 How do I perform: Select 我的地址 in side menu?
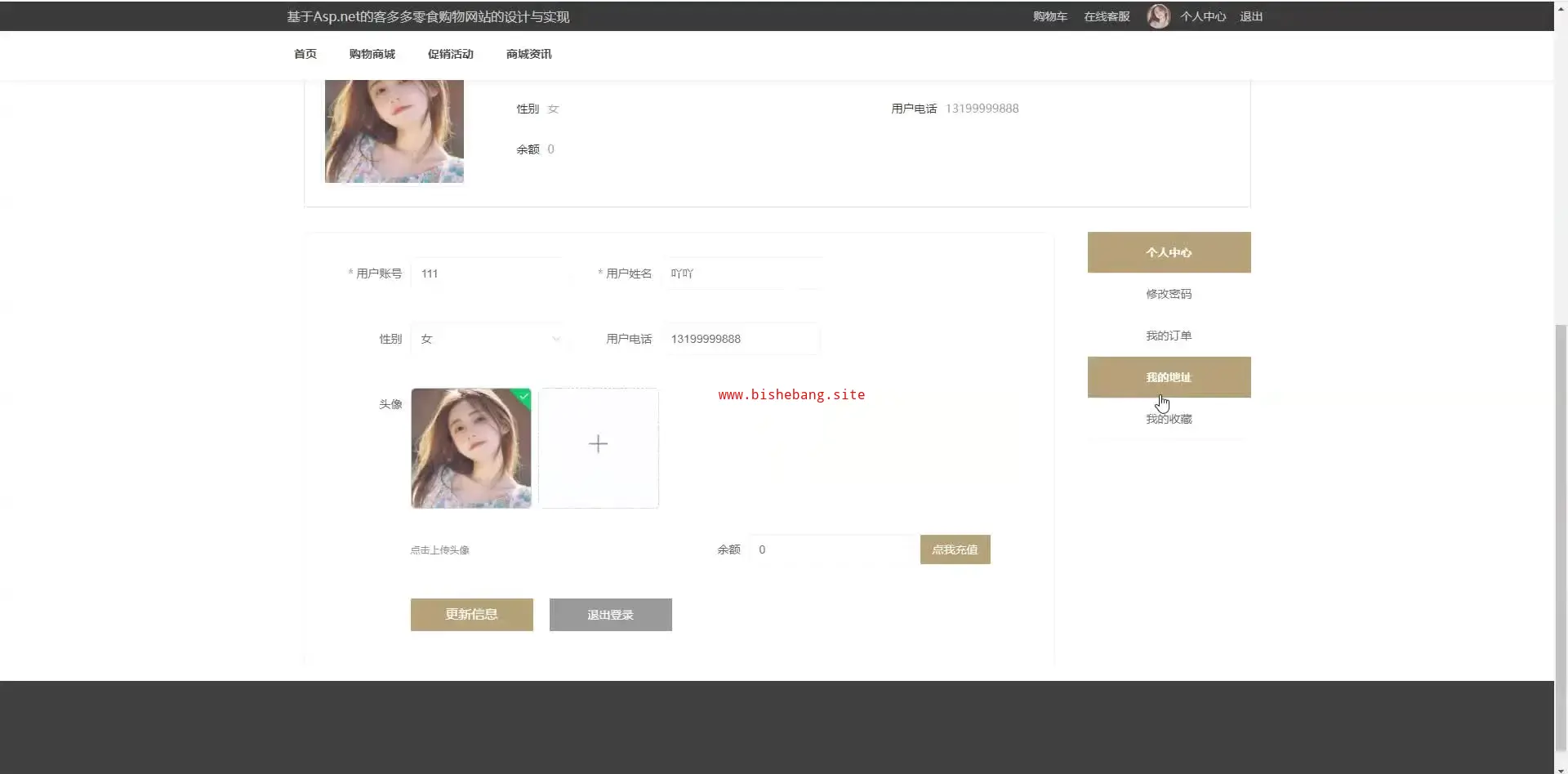(1169, 377)
